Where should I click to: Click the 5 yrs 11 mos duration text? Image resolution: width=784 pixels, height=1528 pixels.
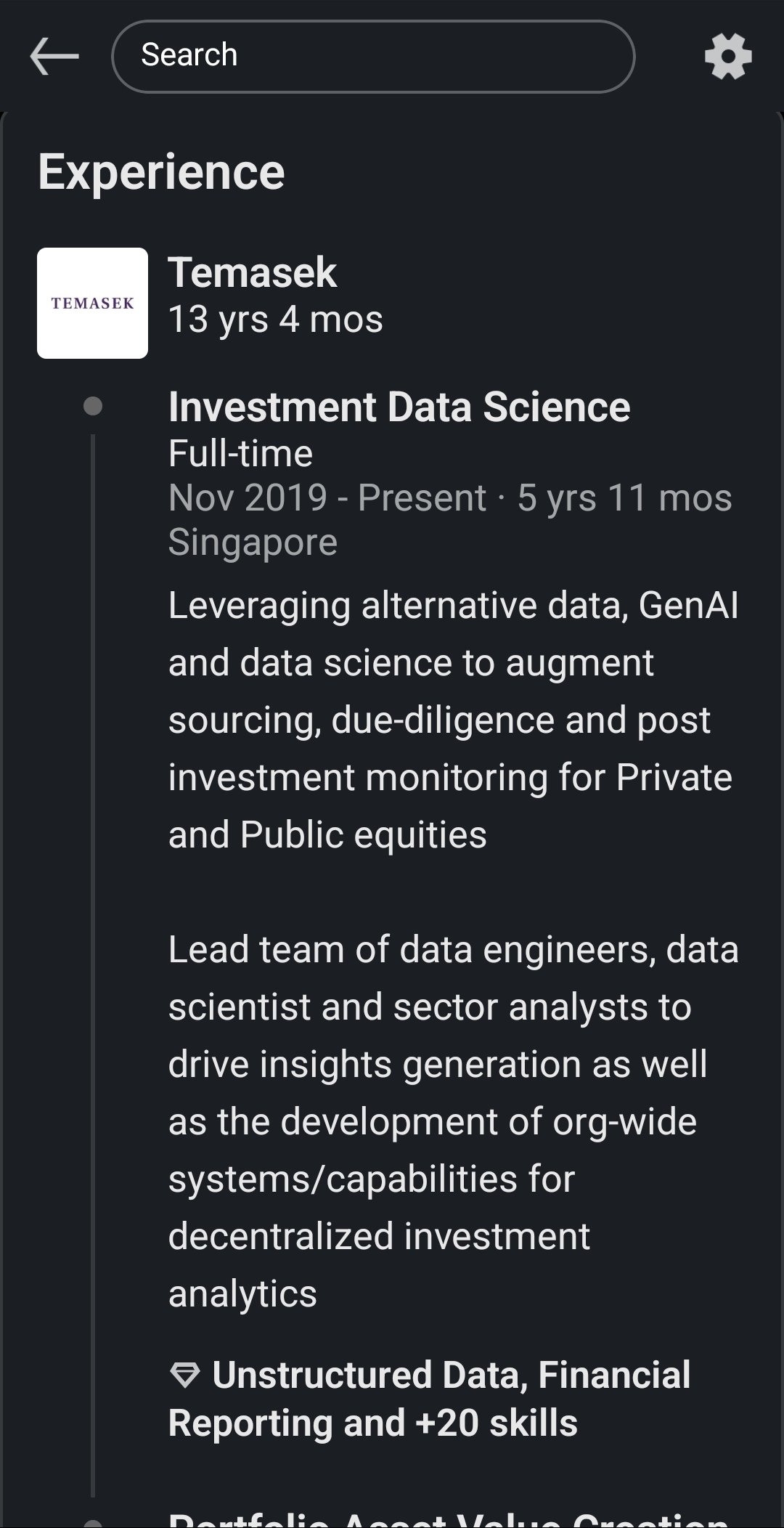624,498
